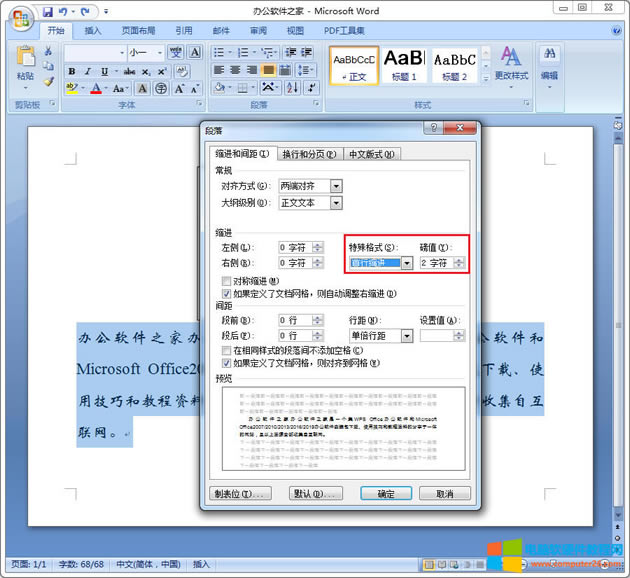Click the 确定 button
This screenshot has height=578, width=630.
[x=385, y=494]
